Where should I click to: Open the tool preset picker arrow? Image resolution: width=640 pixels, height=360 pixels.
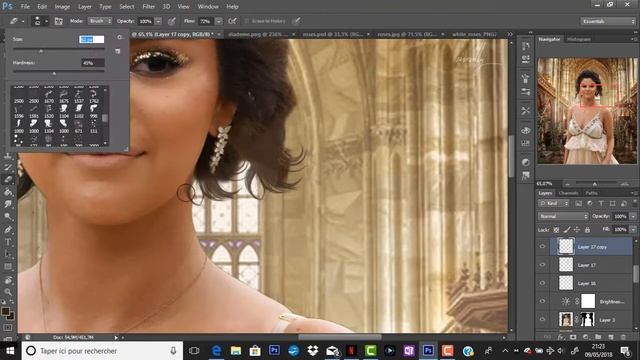23,21
